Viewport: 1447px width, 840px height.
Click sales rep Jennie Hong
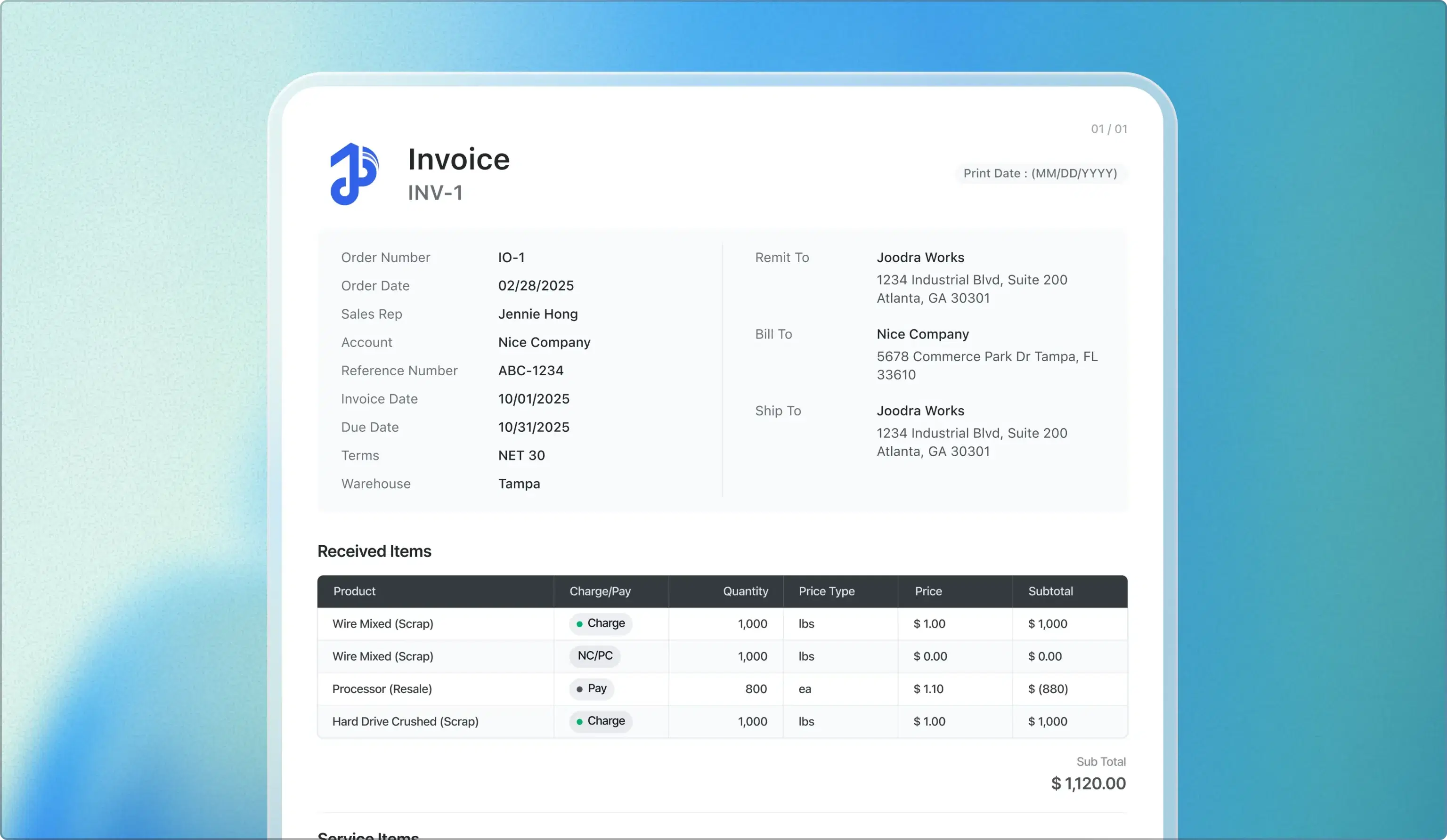click(538, 314)
